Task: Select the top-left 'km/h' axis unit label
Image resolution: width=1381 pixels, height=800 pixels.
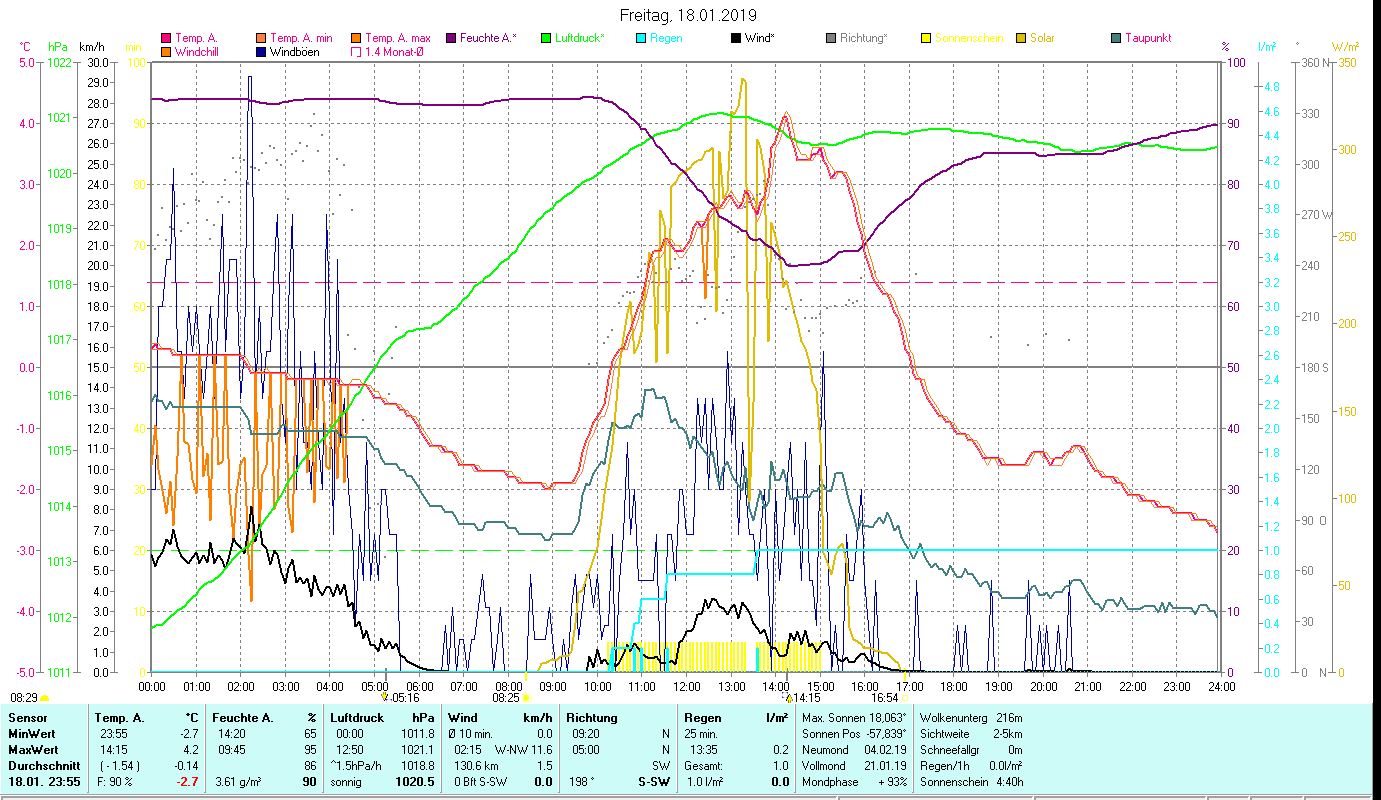Action: [91, 47]
